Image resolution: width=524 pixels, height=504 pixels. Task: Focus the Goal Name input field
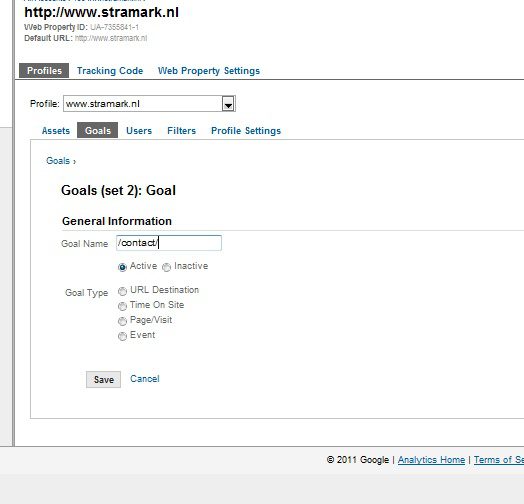click(x=169, y=243)
